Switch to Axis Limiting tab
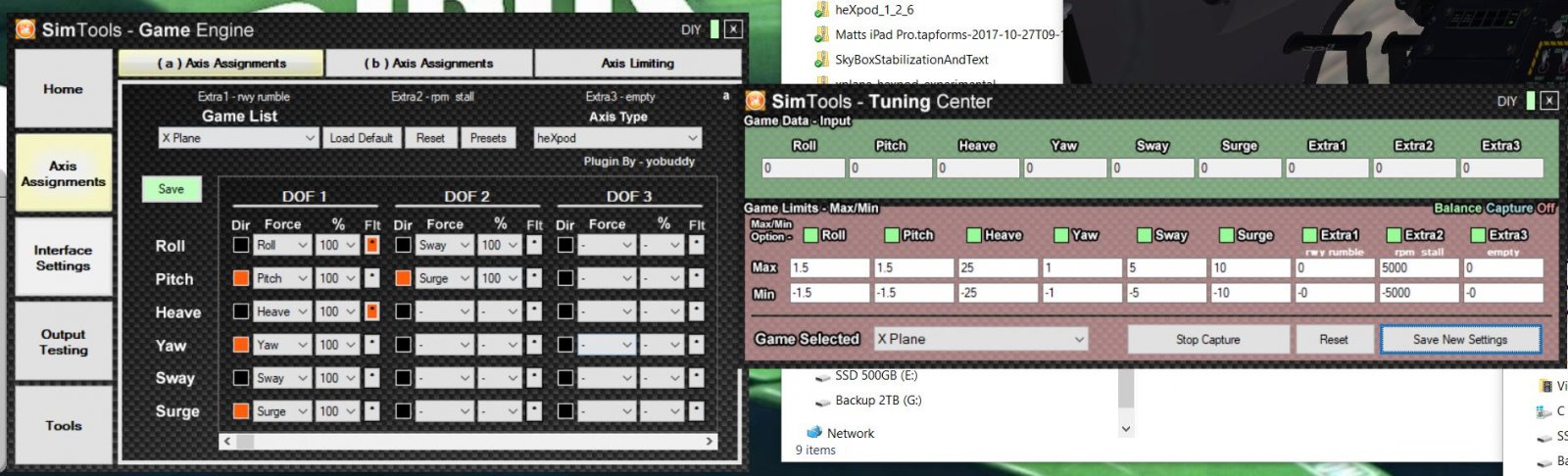 pyautogui.click(x=637, y=63)
